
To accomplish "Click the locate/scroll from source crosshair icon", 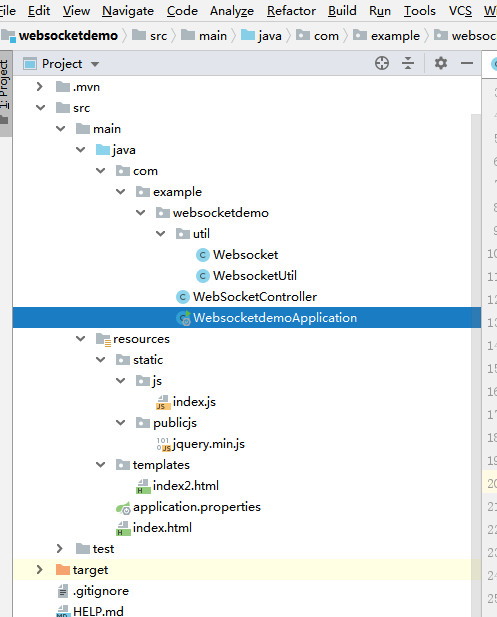I will (382, 63).
